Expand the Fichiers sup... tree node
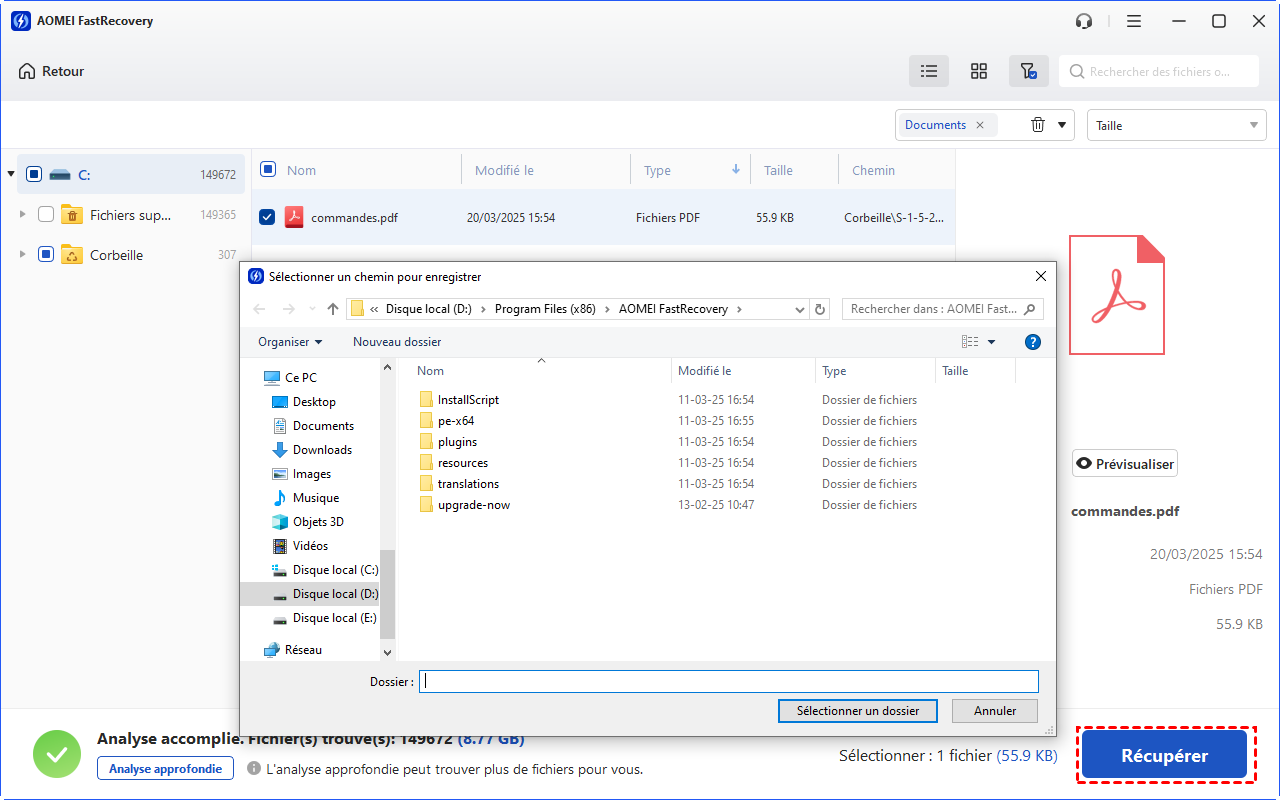This screenshot has height=800, width=1280. [23, 214]
